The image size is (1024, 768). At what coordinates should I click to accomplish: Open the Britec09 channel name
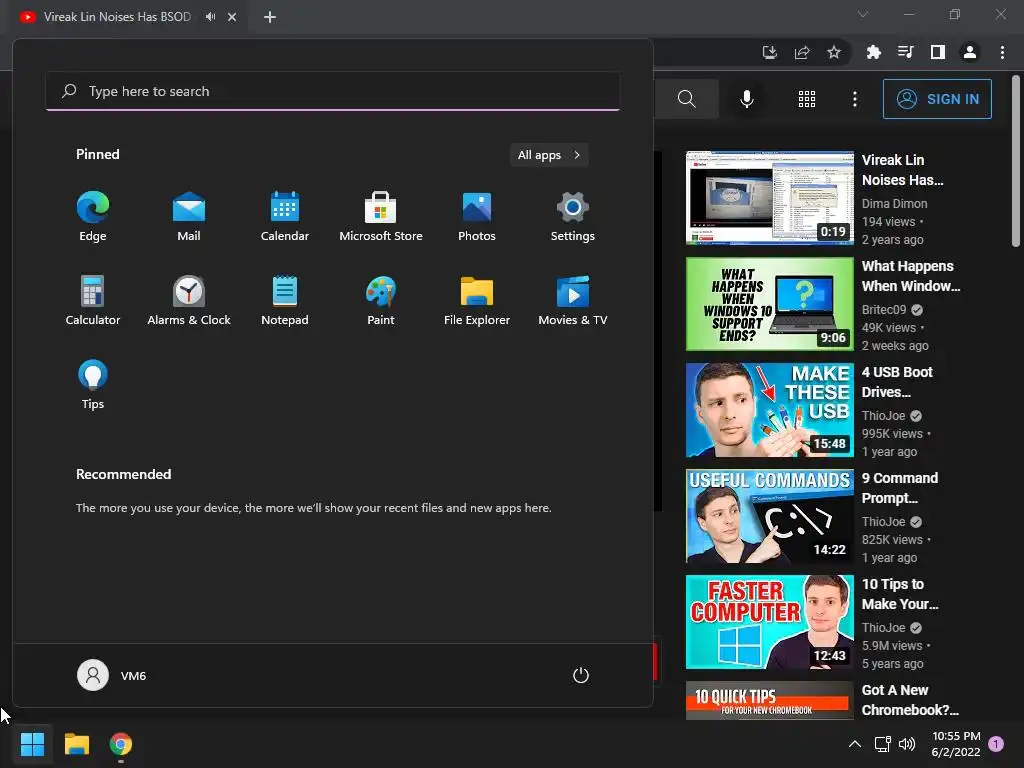[884, 310]
